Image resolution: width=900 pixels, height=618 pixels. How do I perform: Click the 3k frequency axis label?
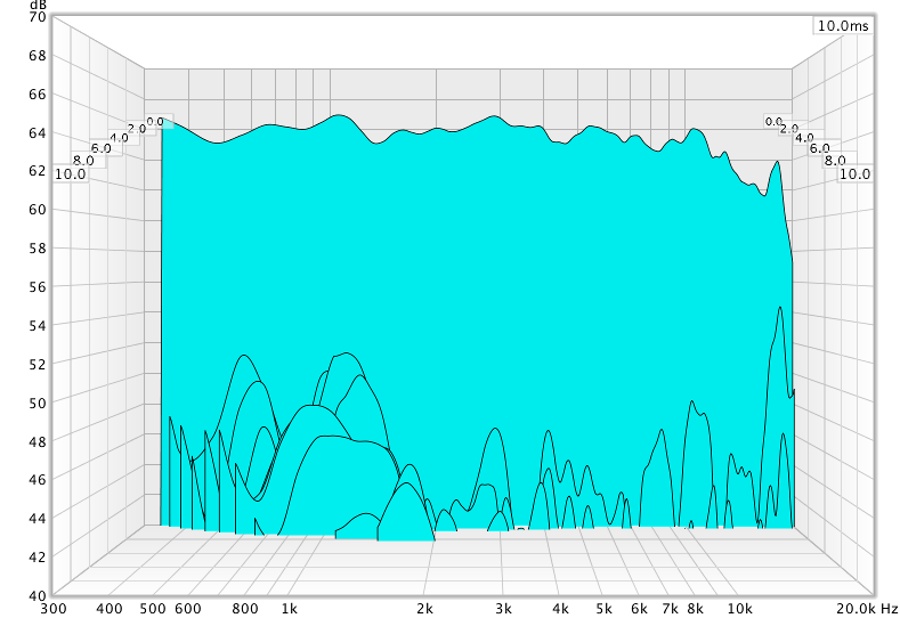504,609
